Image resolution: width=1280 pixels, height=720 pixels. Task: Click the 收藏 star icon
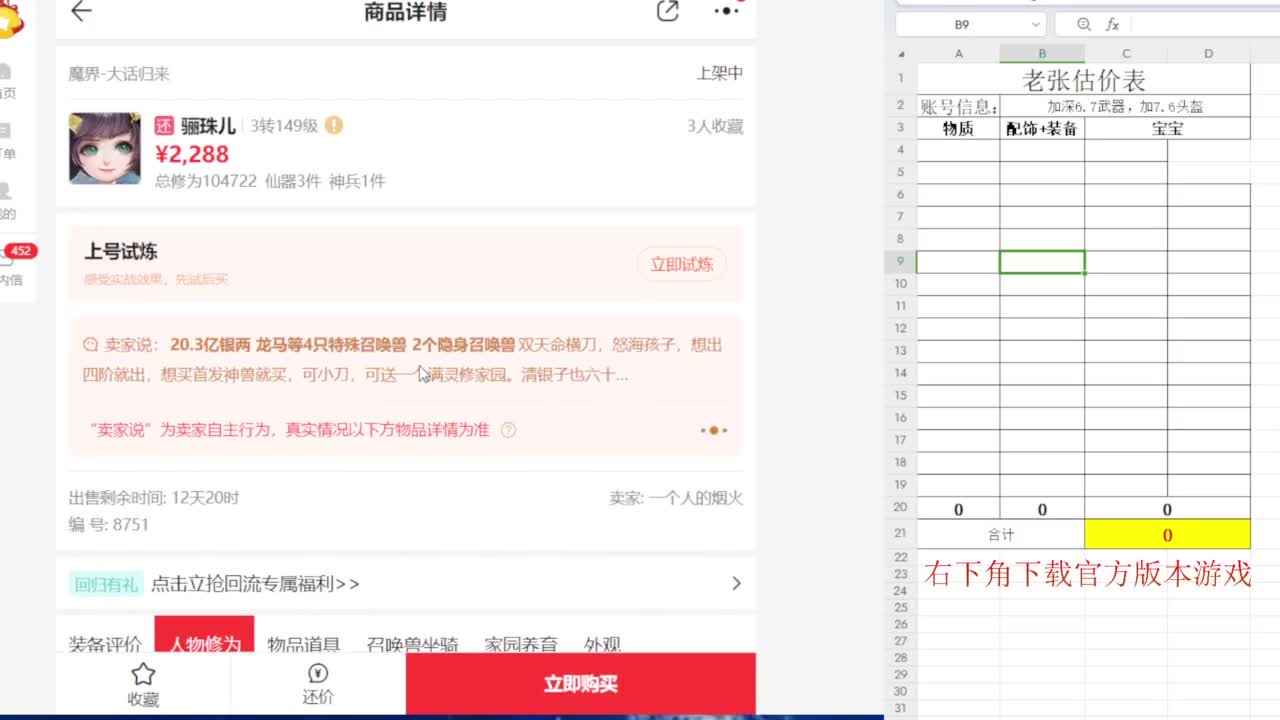(x=143, y=674)
